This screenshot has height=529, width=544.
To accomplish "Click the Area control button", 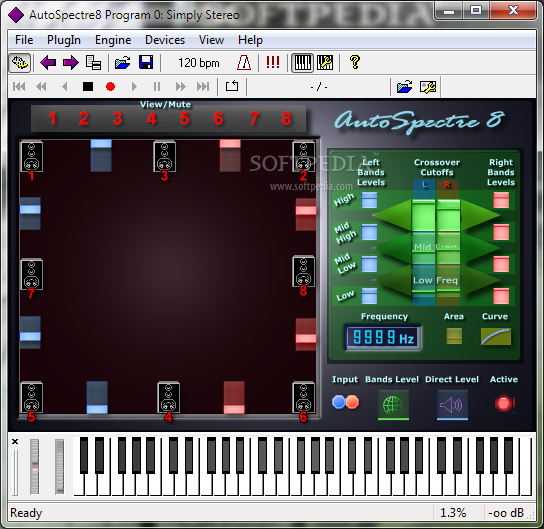I will (454, 336).
